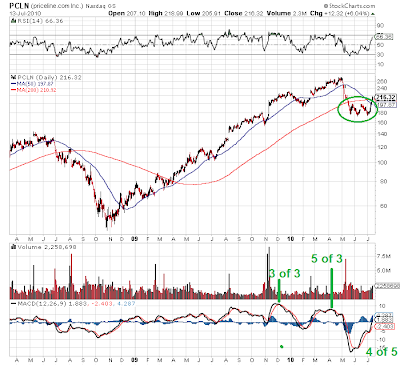400x365 pixels.
Task: Click the RSI axis value 90
Action: pyautogui.click(x=380, y=26)
